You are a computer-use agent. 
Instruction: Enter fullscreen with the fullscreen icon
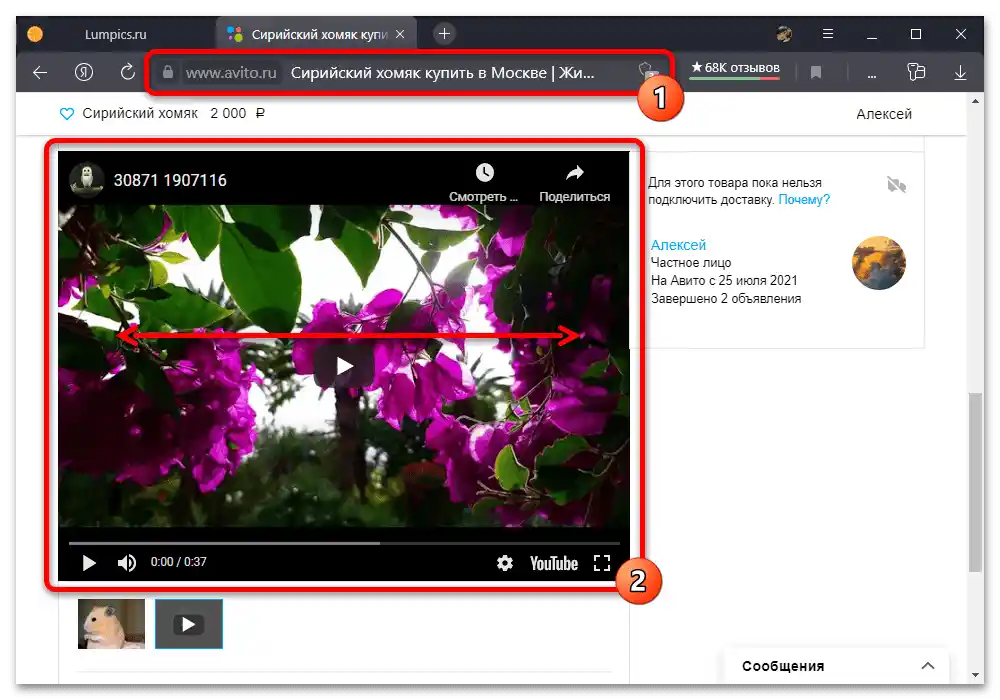(x=601, y=563)
